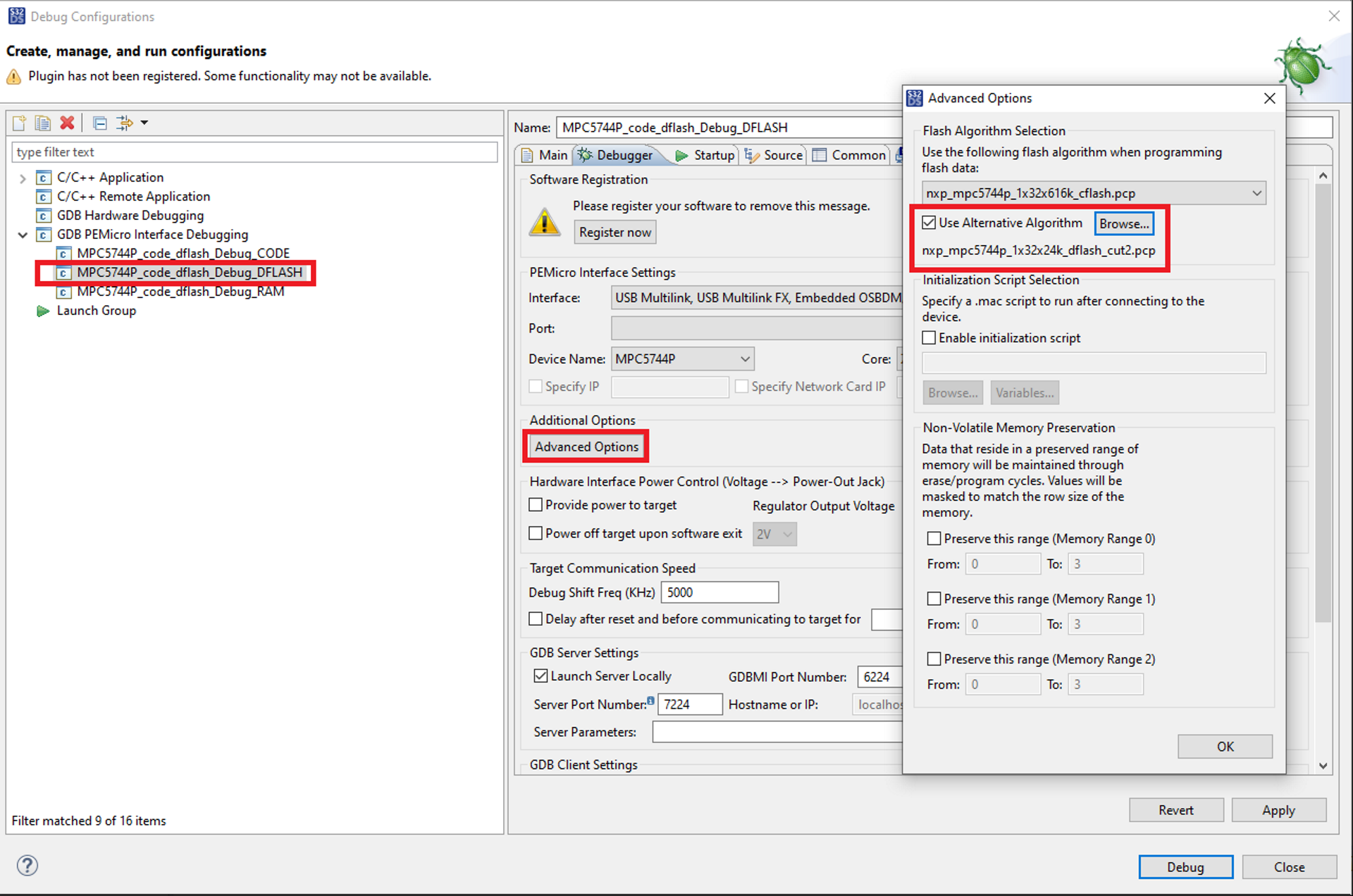
Task: Click the New launch configuration icon
Action: (x=19, y=123)
